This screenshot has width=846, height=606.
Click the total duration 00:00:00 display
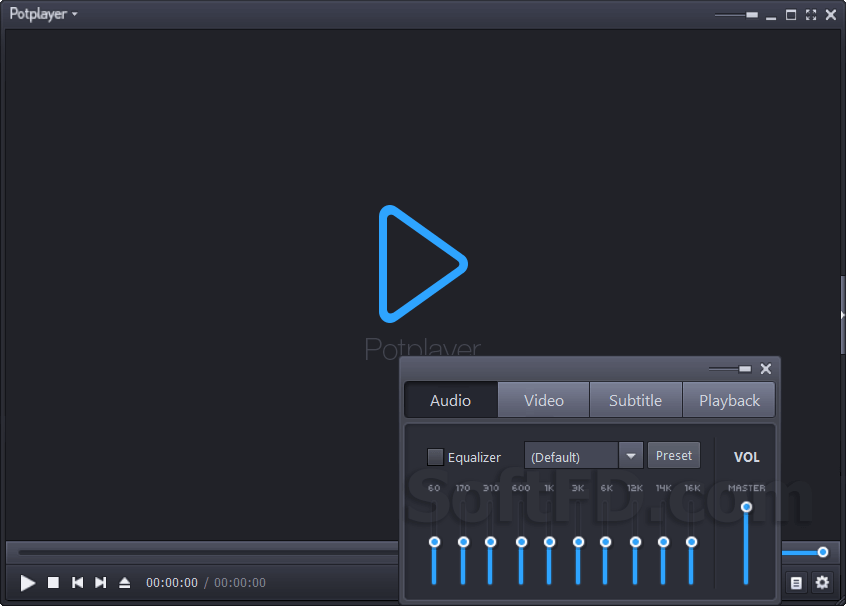coord(240,583)
